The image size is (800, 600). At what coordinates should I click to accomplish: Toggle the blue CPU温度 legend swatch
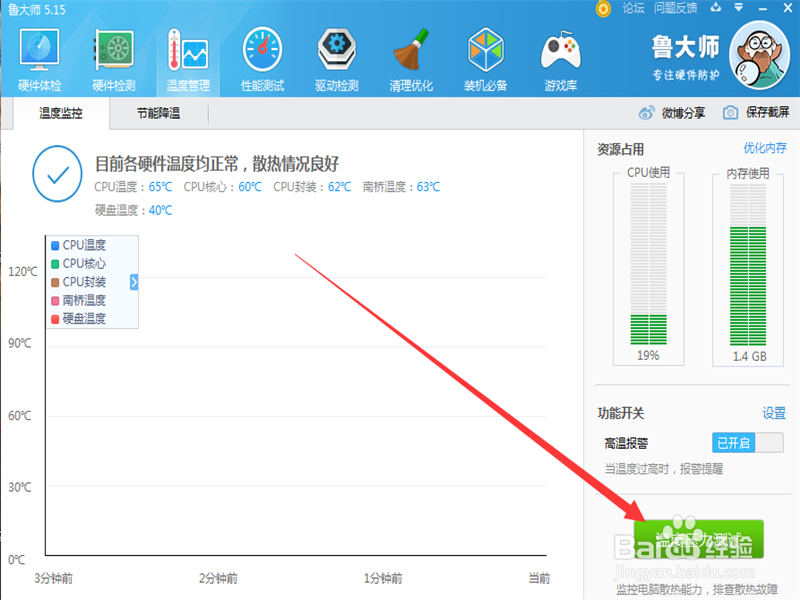(55, 245)
